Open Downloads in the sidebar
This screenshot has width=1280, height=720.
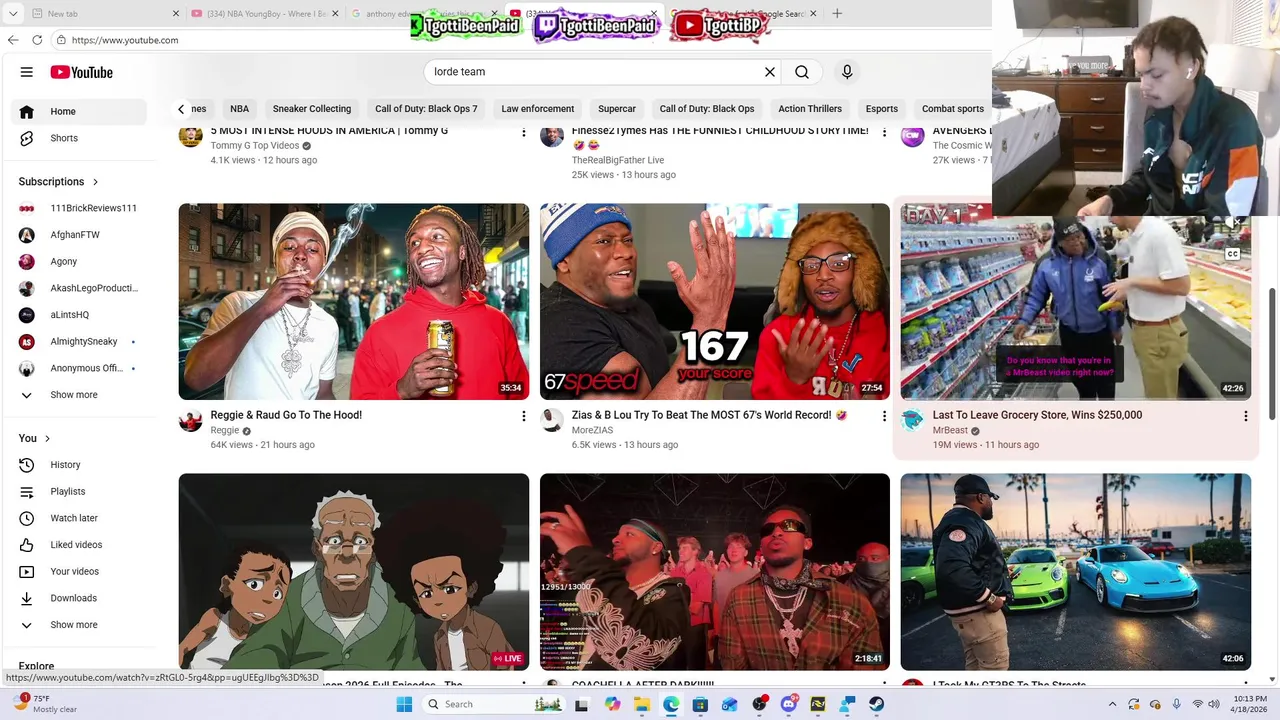coord(78,598)
